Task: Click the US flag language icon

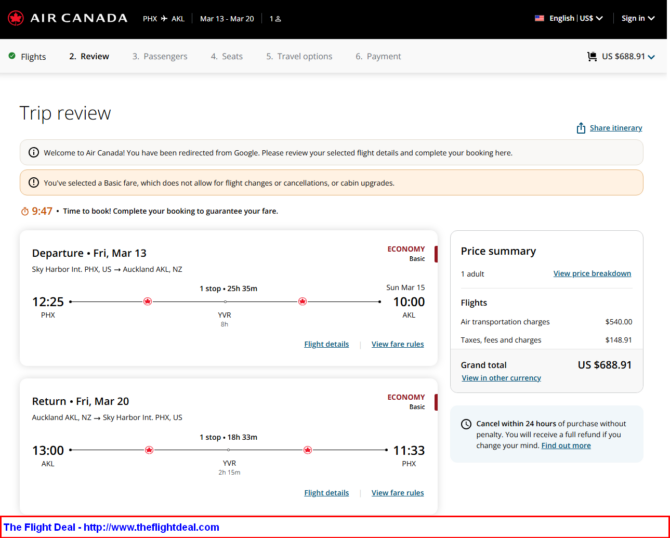Action: 539,18
